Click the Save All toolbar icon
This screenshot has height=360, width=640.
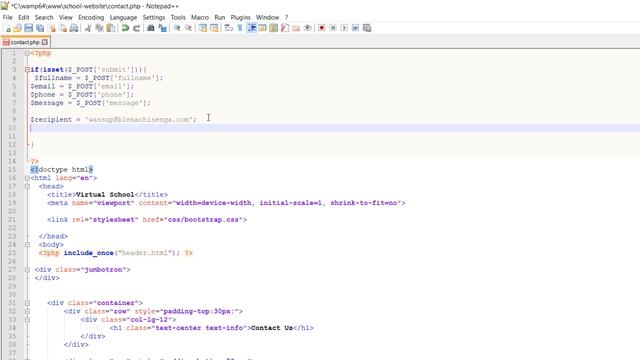point(40,28)
